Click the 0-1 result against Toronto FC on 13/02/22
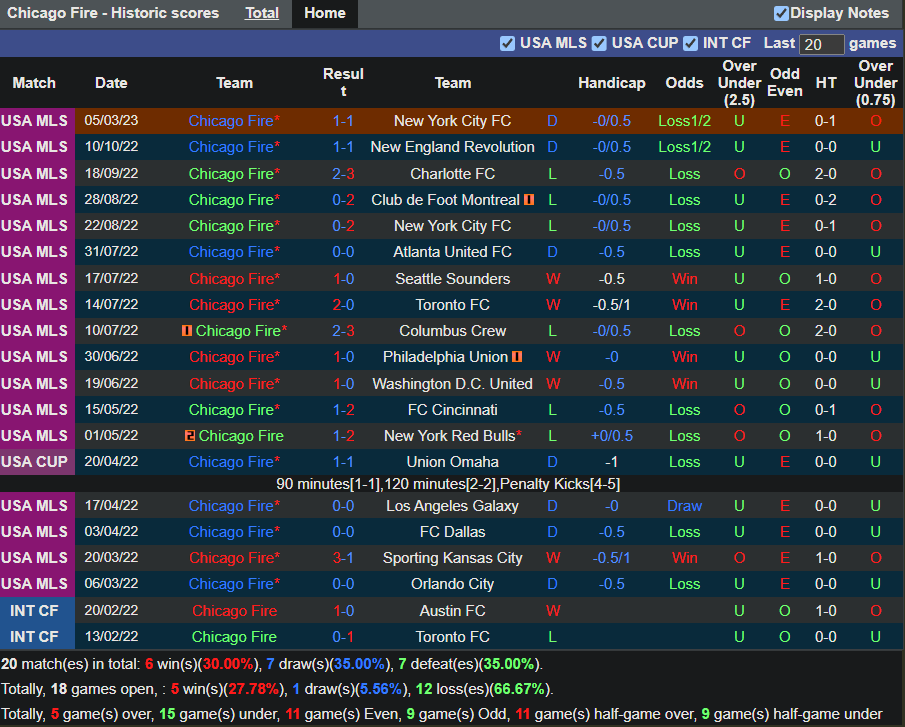 [x=343, y=637]
